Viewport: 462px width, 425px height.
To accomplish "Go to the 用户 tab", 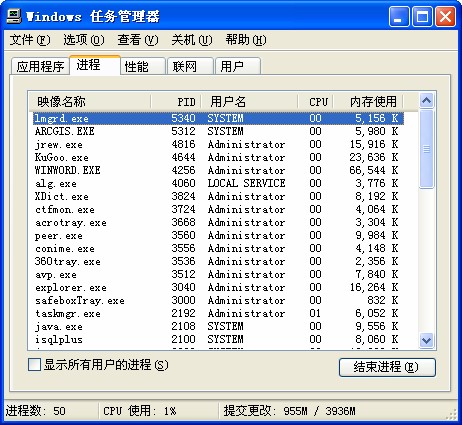I will [238, 66].
